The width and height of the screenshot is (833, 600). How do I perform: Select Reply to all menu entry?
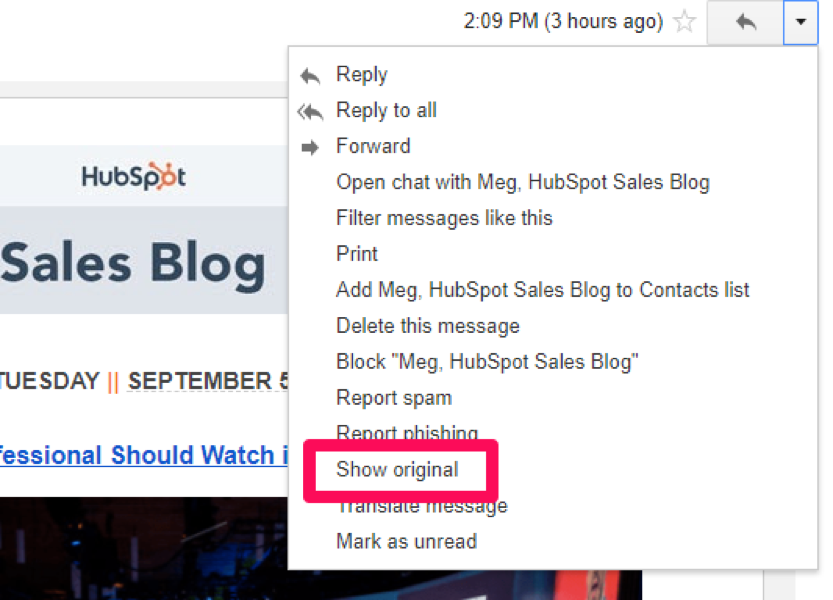tap(386, 111)
